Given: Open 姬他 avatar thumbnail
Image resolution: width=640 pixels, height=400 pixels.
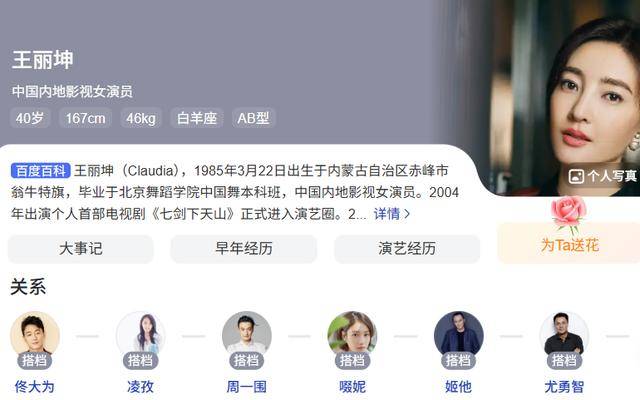Looking at the screenshot, I should pyautogui.click(x=458, y=335).
